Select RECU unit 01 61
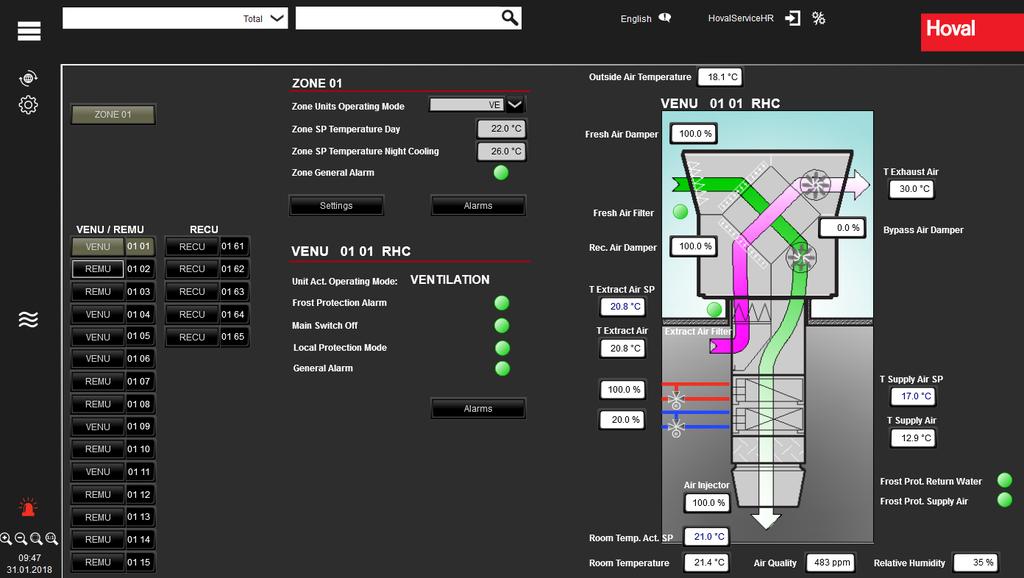This screenshot has width=1024, height=578. [207, 246]
